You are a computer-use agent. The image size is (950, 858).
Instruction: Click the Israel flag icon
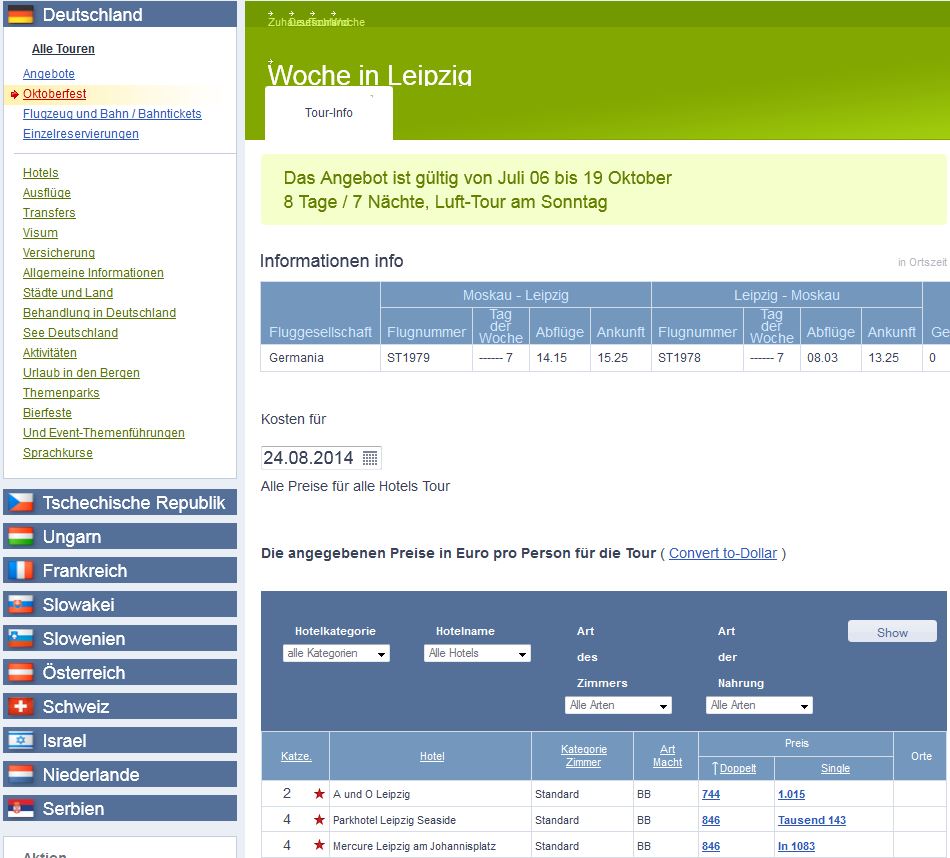[x=21, y=741]
